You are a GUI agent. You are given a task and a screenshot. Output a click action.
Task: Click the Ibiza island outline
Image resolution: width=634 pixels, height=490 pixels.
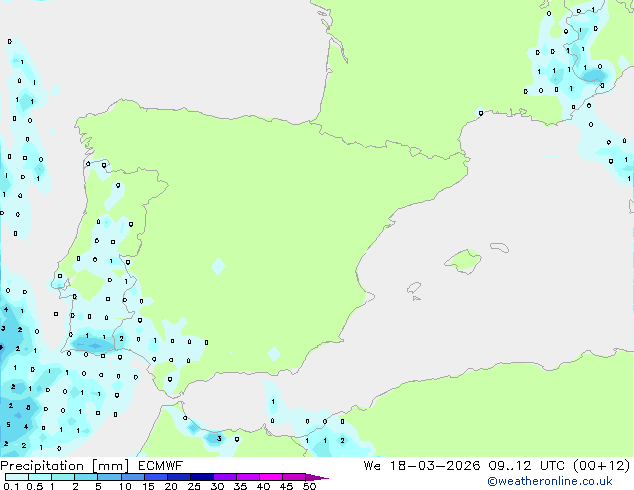point(414,288)
